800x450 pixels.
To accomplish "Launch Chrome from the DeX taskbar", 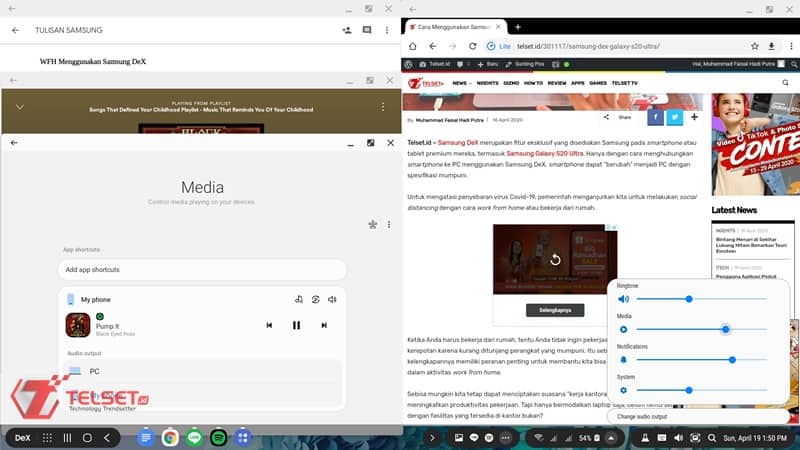I will [170, 437].
